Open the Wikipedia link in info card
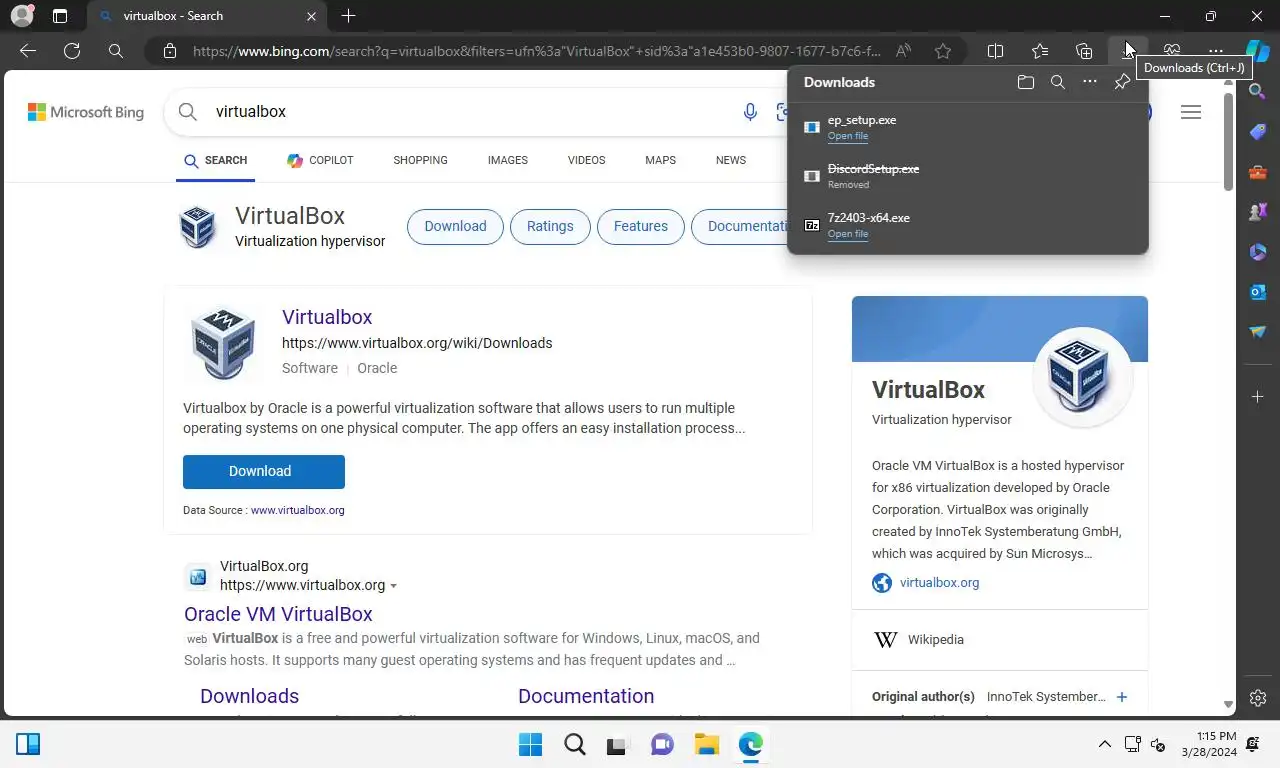1280x768 pixels. (x=936, y=639)
